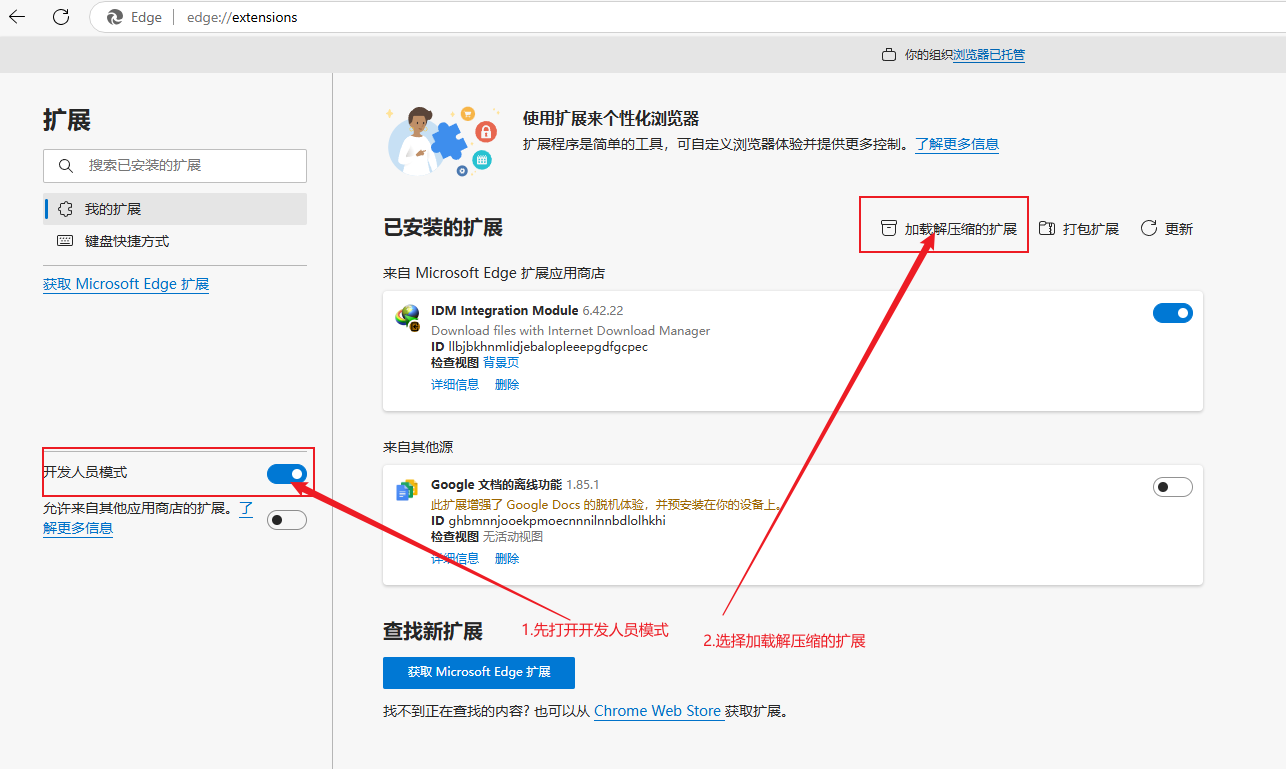Click the page refresh icon
1286x769 pixels.
click(x=61, y=17)
